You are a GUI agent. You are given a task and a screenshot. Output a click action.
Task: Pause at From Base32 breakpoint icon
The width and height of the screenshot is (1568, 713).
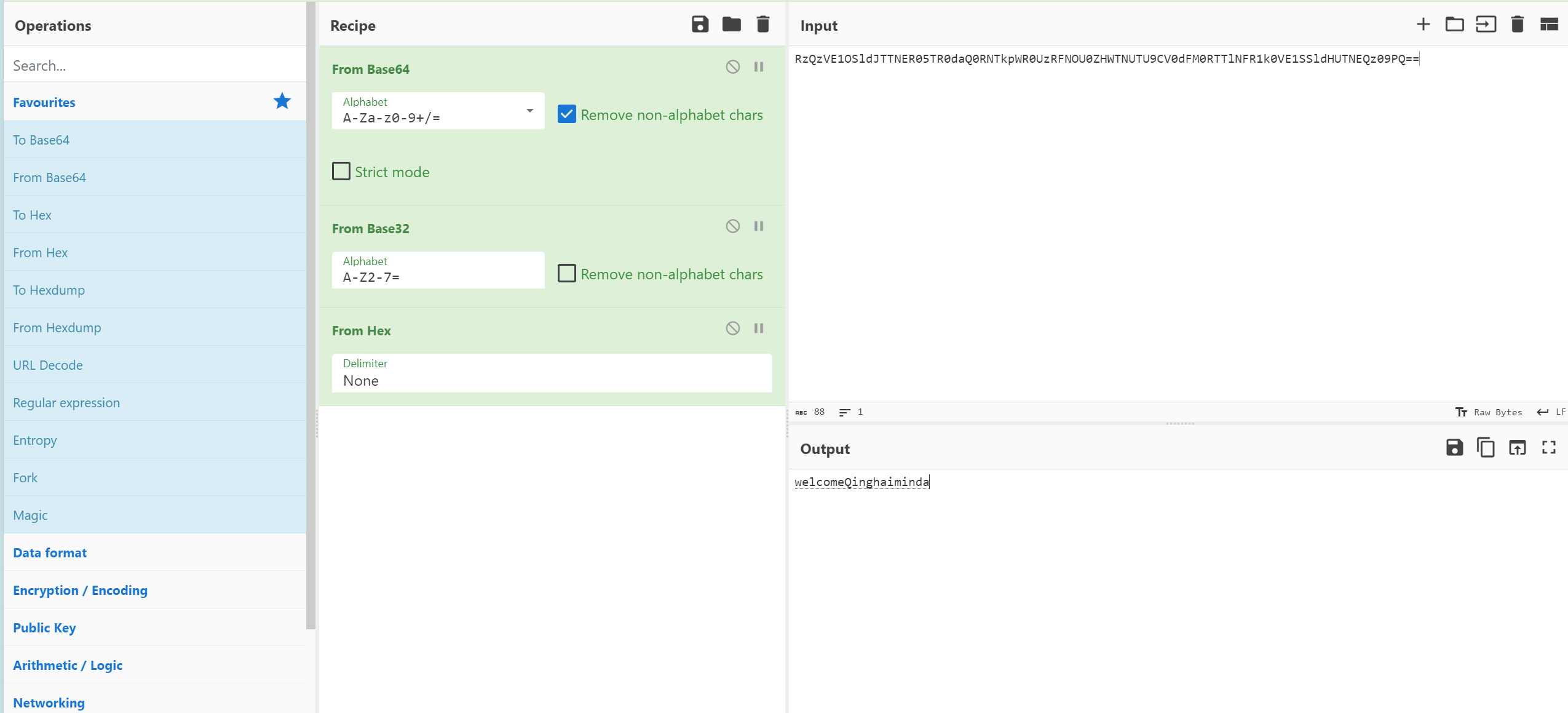coord(759,226)
